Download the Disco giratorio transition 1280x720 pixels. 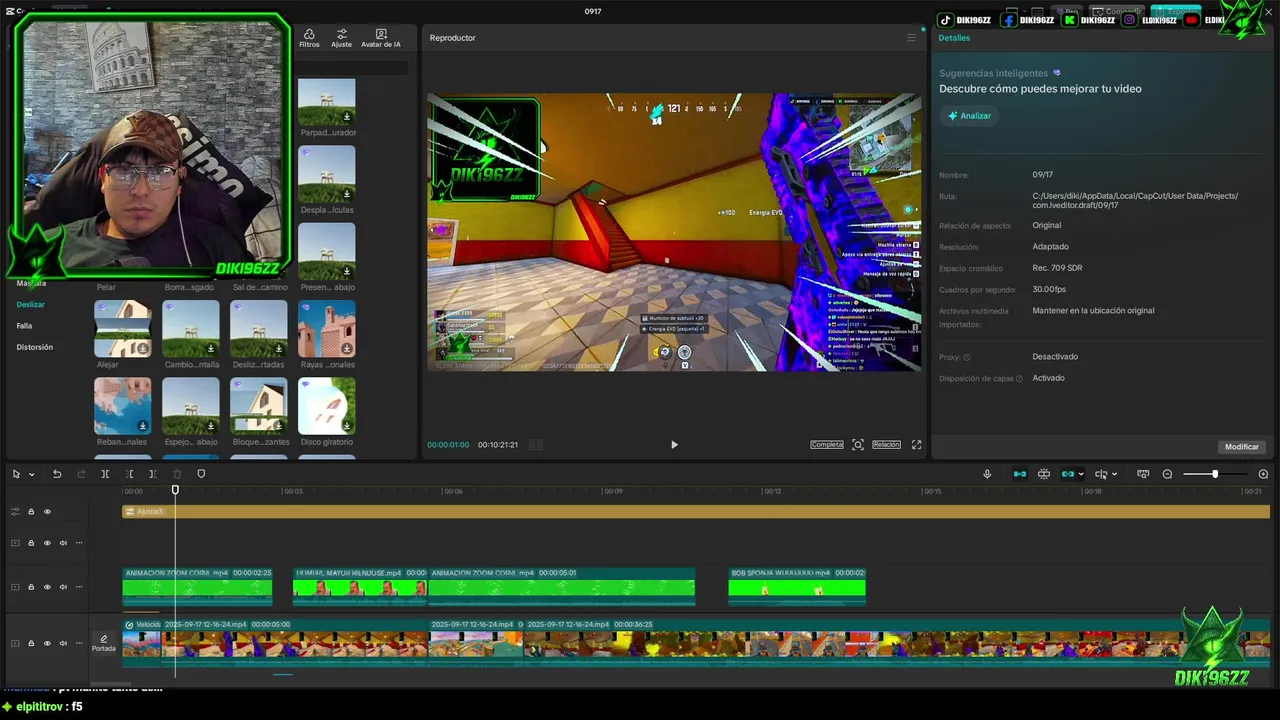[x=346, y=426]
